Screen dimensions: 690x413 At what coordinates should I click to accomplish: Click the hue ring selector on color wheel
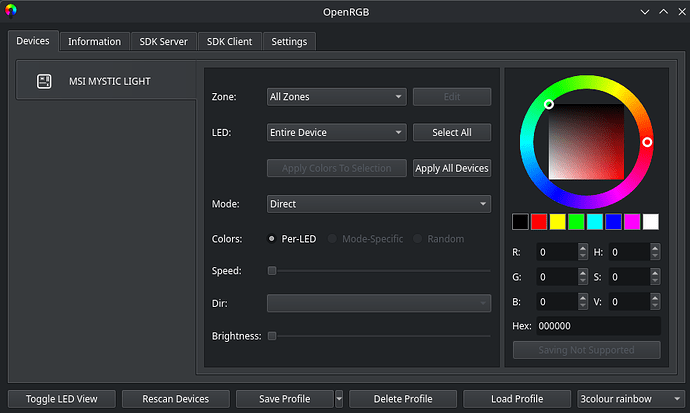[x=647, y=142]
